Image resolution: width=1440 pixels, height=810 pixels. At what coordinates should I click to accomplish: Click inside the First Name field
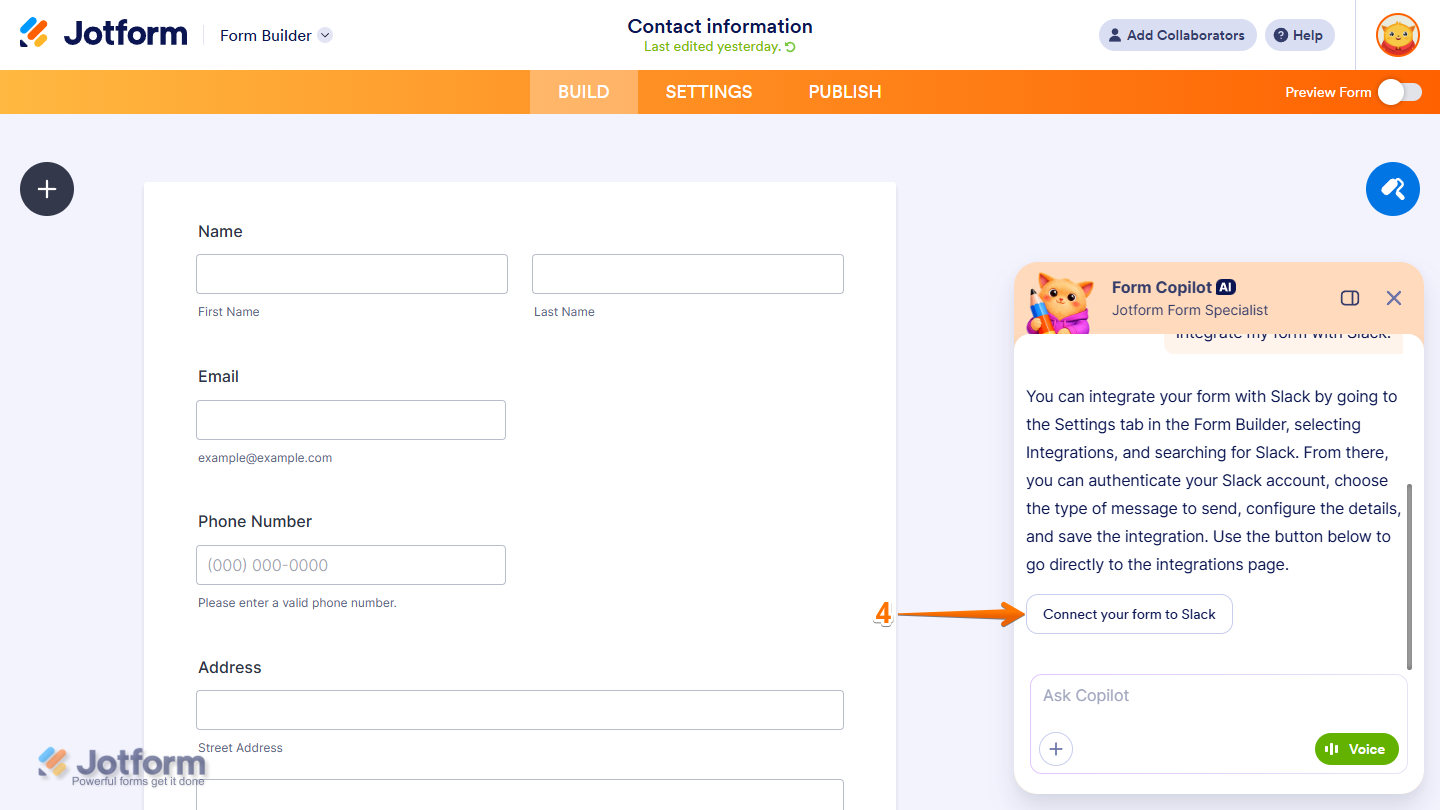pyautogui.click(x=351, y=273)
